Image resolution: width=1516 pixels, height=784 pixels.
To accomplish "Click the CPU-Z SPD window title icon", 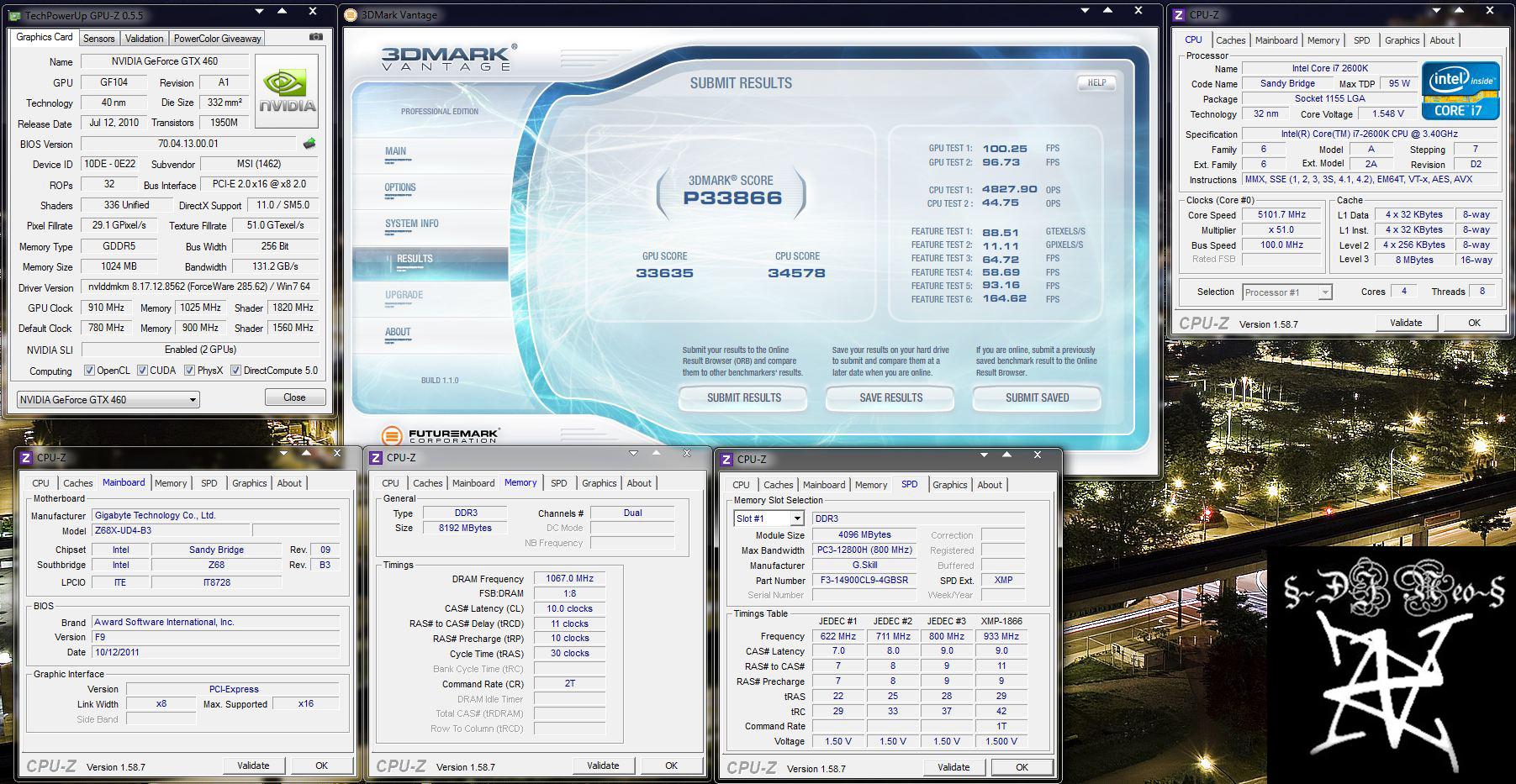I will tap(726, 460).
